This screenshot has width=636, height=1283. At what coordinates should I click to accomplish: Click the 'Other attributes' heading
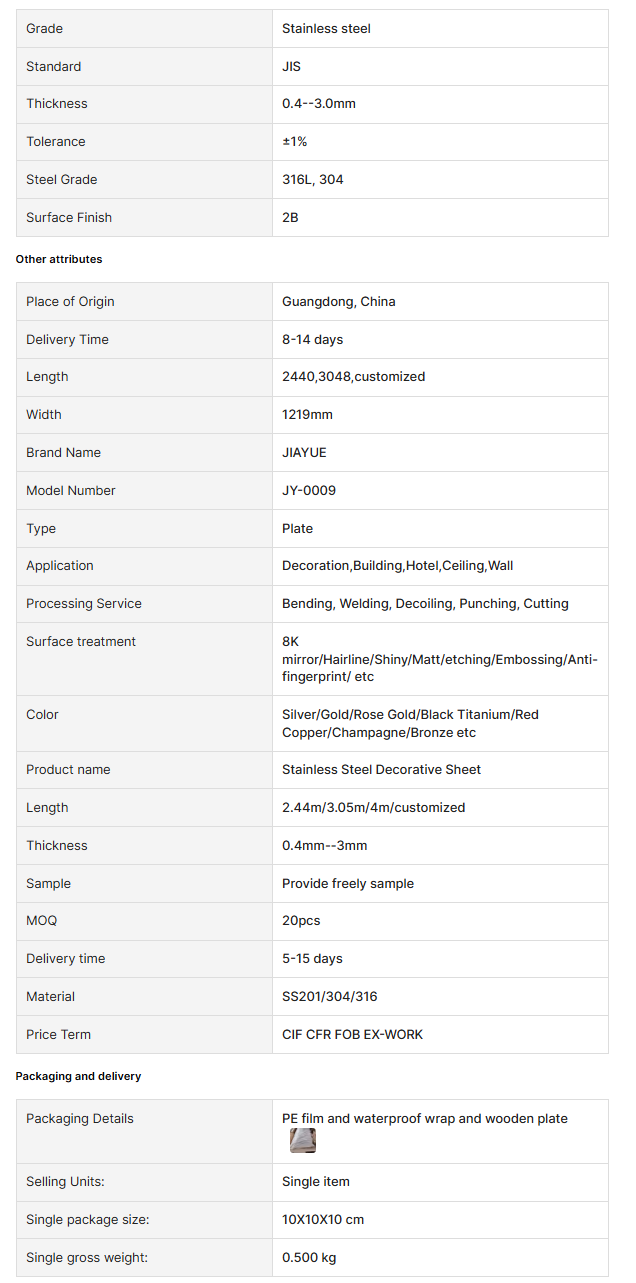pyautogui.click(x=59, y=259)
